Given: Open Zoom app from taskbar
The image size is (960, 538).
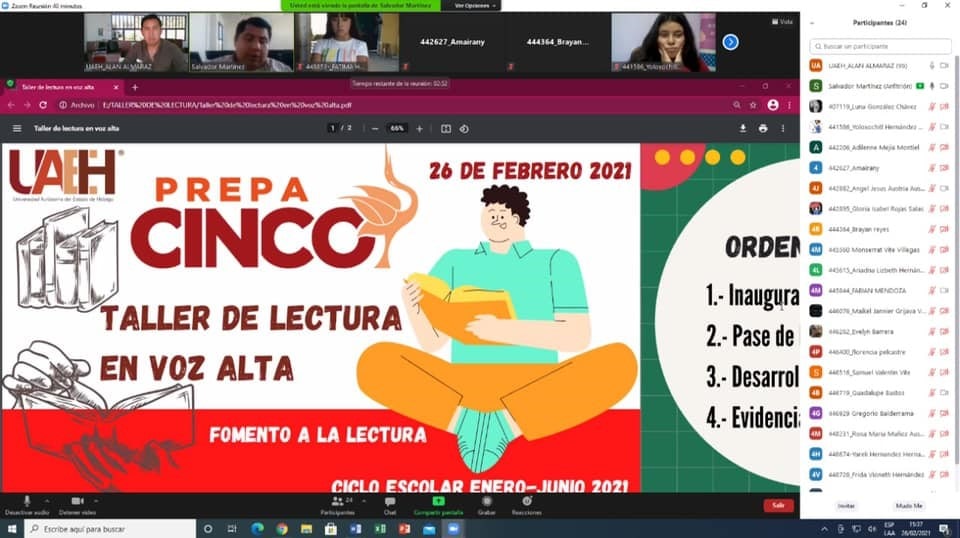Looking at the screenshot, I should point(453,529).
